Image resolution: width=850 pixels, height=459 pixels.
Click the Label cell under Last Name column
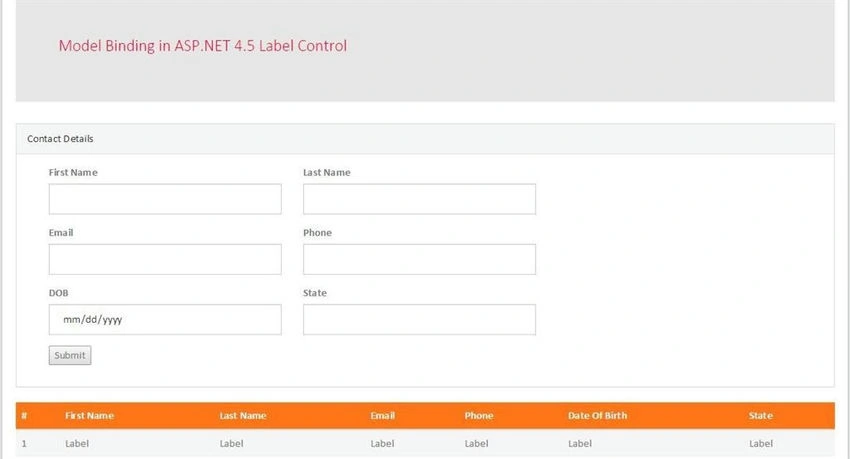(x=231, y=443)
